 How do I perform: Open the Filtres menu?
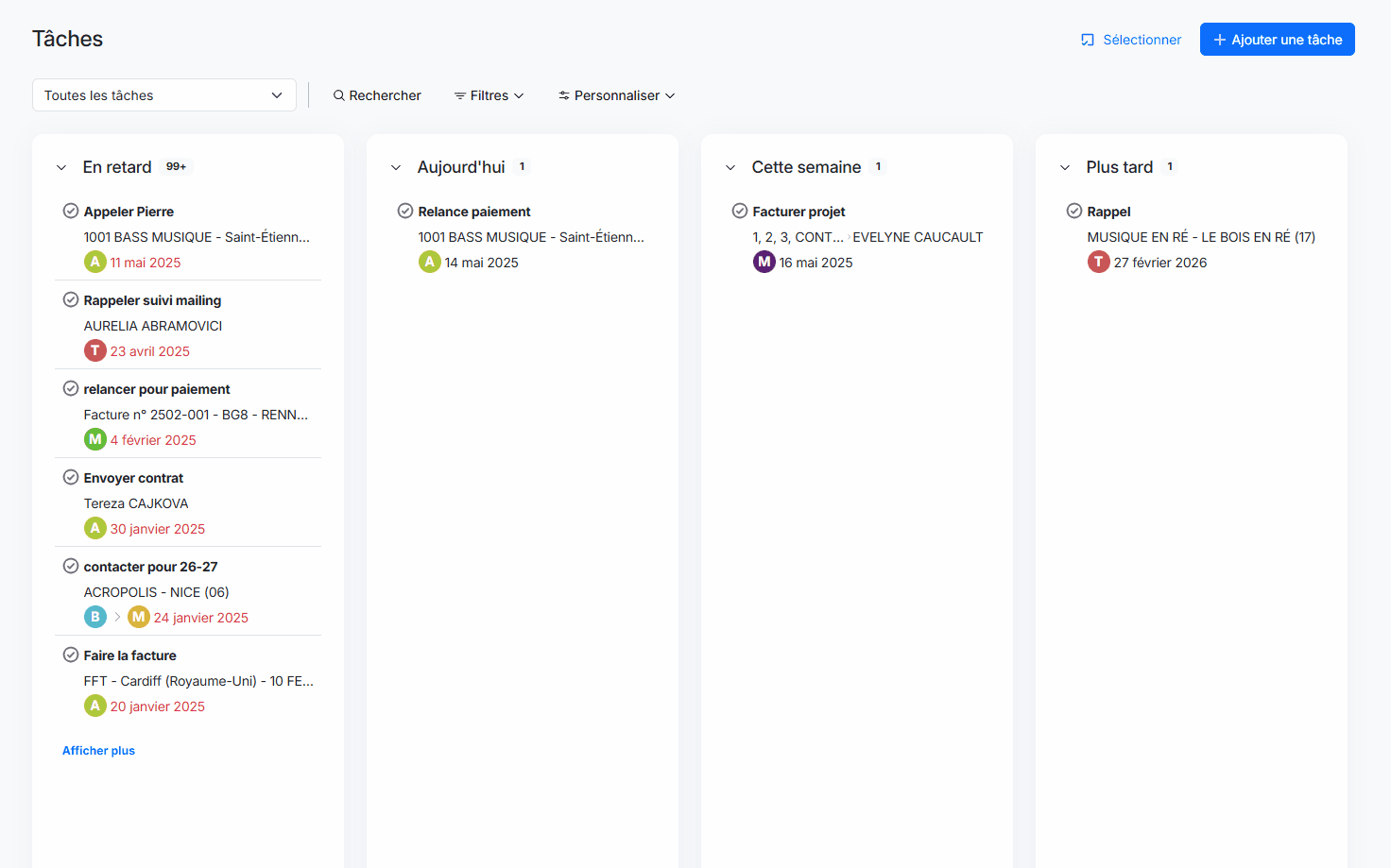point(489,95)
